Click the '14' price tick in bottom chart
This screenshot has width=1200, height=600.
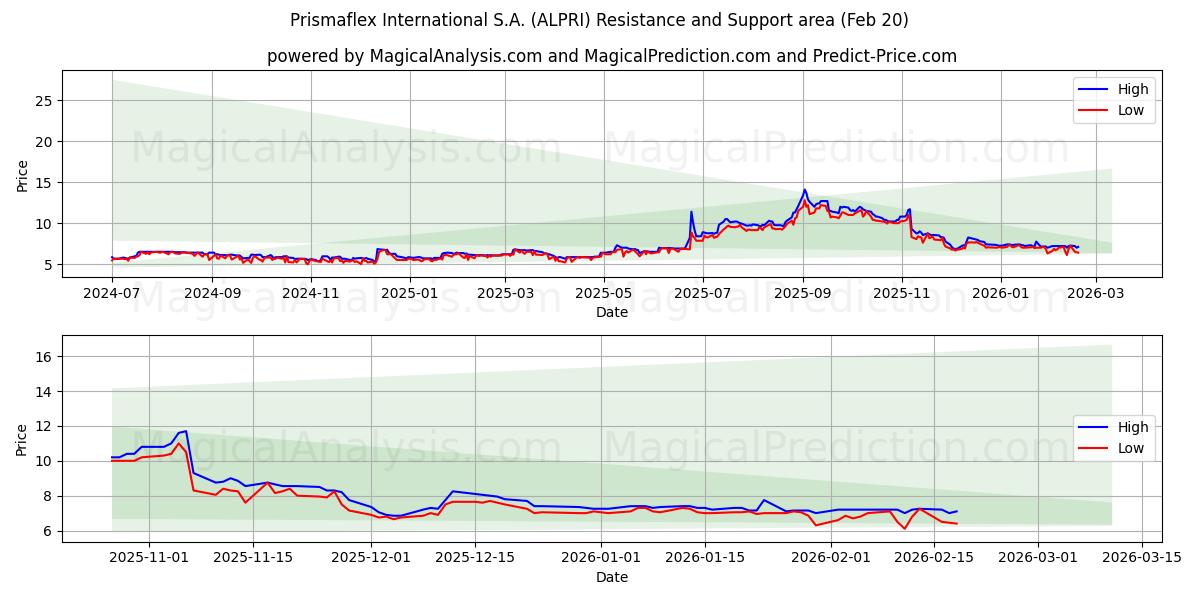click(x=44, y=392)
